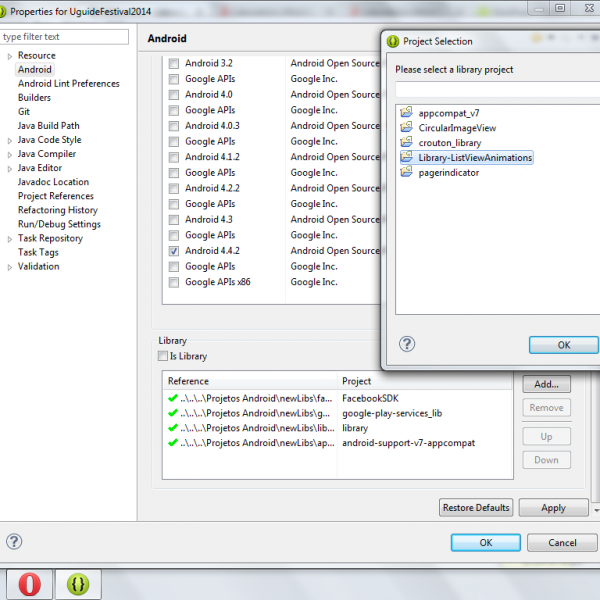
Task: Click the appcompat_v7 project folder icon
Action: pos(406,112)
